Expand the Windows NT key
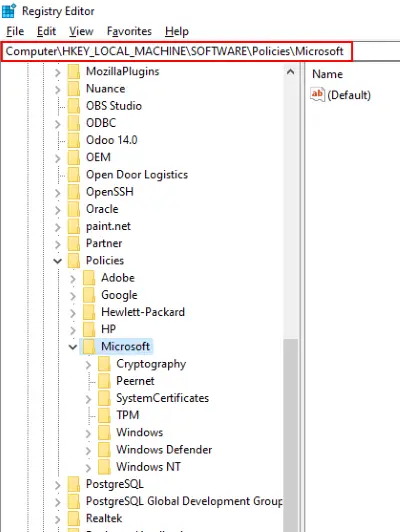The image size is (400, 532). click(x=88, y=468)
